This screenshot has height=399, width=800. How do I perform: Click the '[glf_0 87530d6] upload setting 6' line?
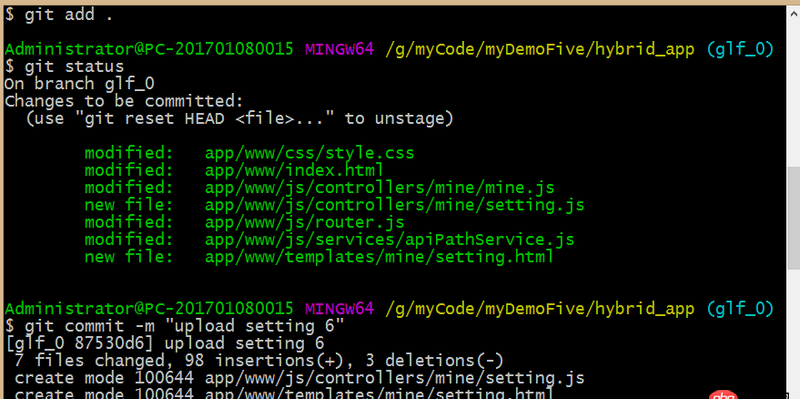tap(164, 343)
